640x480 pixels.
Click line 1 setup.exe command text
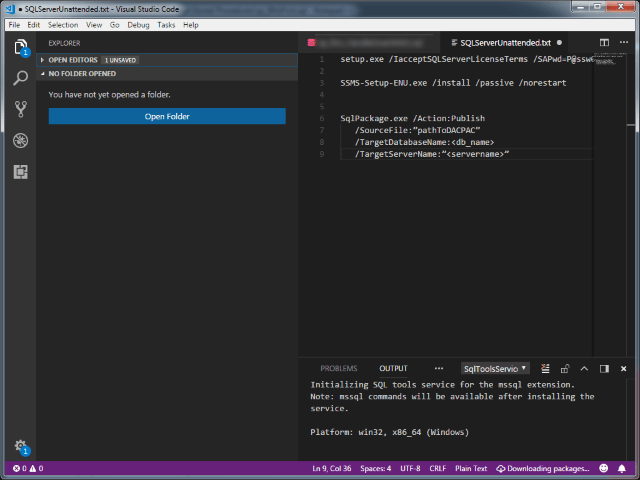(x=466, y=59)
